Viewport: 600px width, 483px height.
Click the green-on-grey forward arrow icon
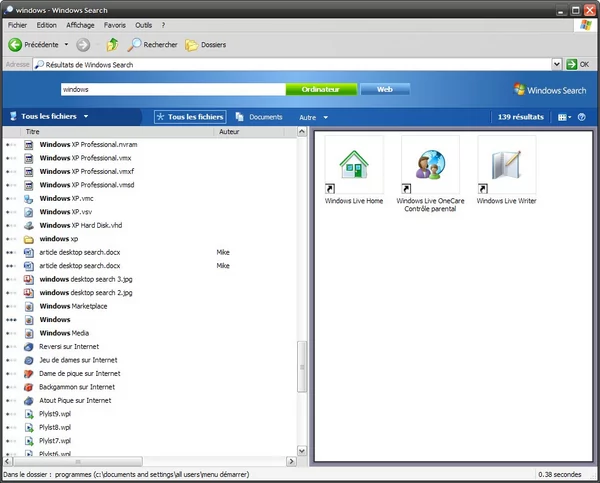(83, 45)
